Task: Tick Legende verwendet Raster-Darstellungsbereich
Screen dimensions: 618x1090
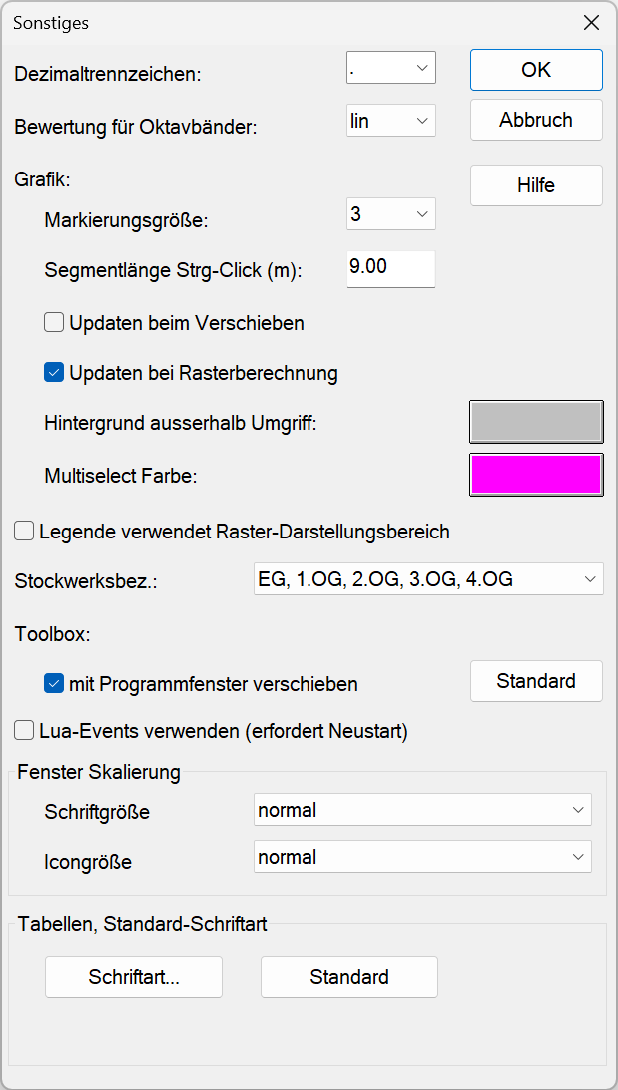Action: tap(24, 532)
